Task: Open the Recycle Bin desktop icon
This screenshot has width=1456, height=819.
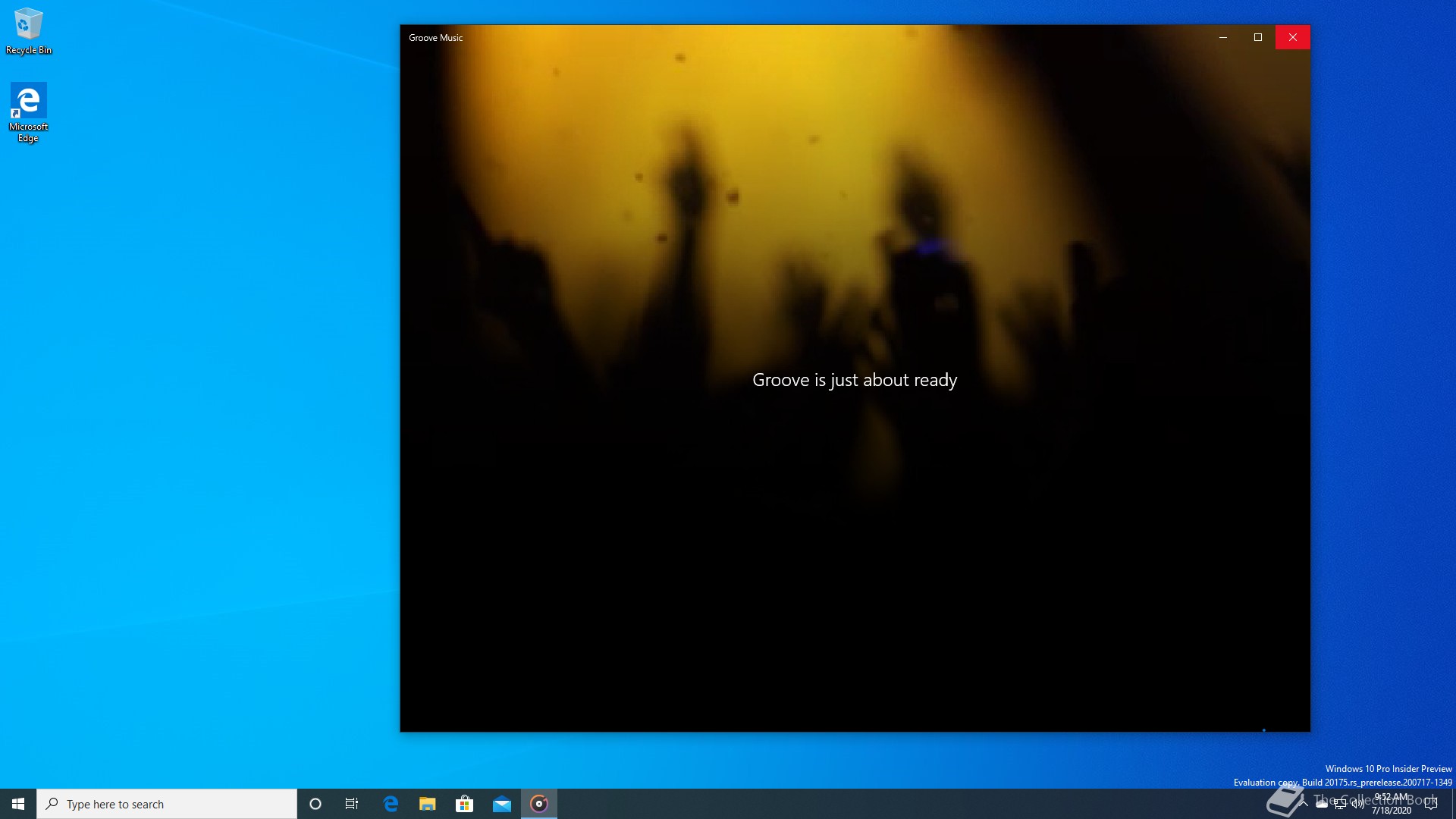Action: point(28,31)
